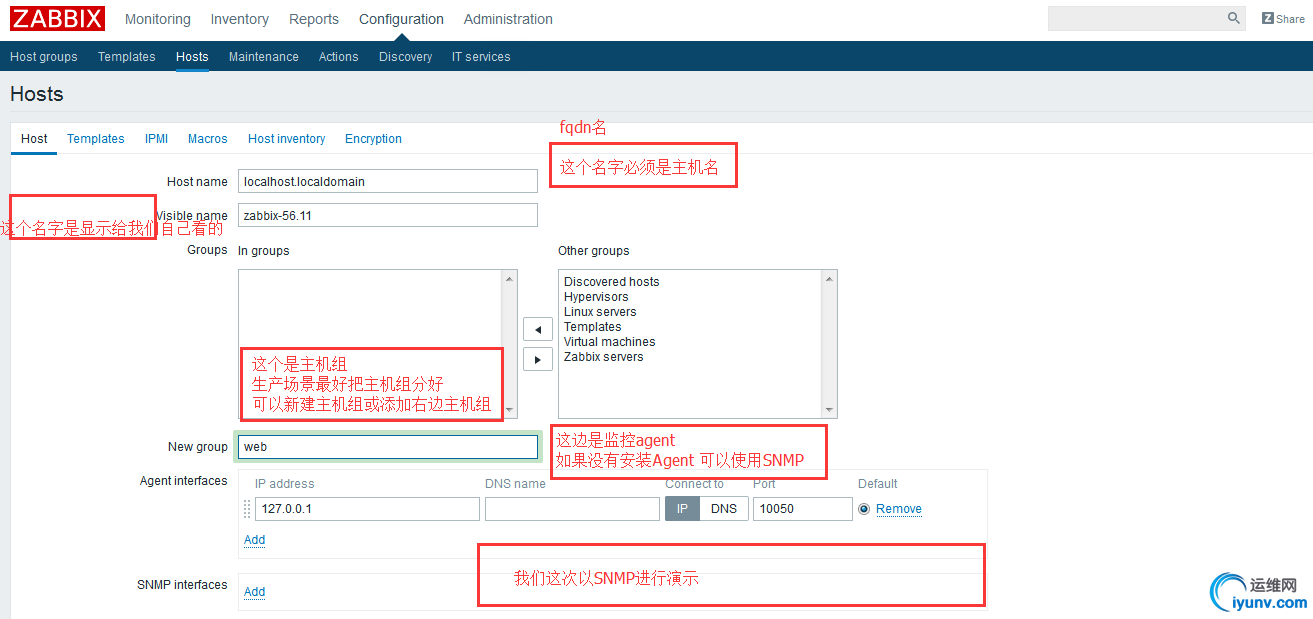The image size is (1313, 619).
Task: Click the scrollbar of the In groups list
Action: pyautogui.click(x=510, y=344)
